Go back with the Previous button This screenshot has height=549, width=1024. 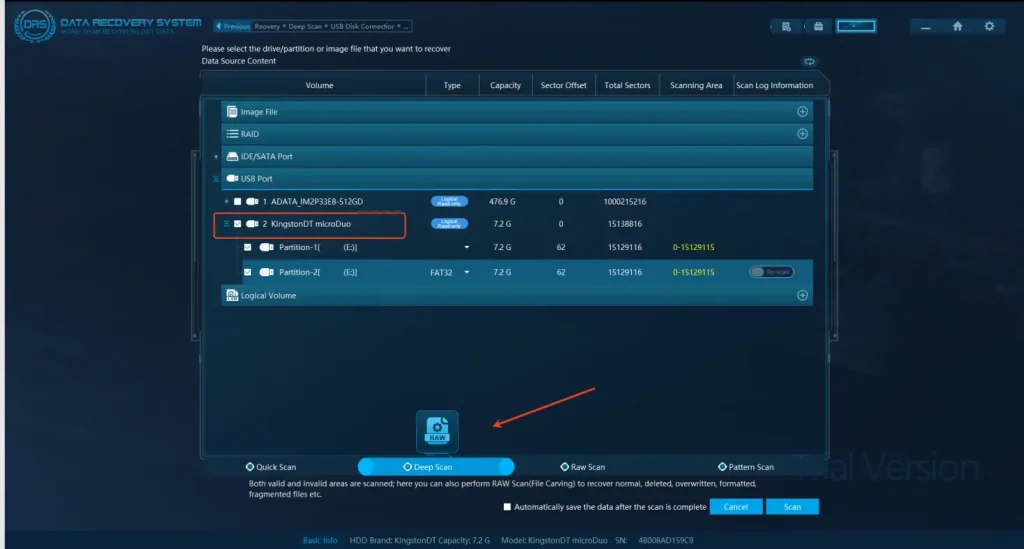point(232,27)
